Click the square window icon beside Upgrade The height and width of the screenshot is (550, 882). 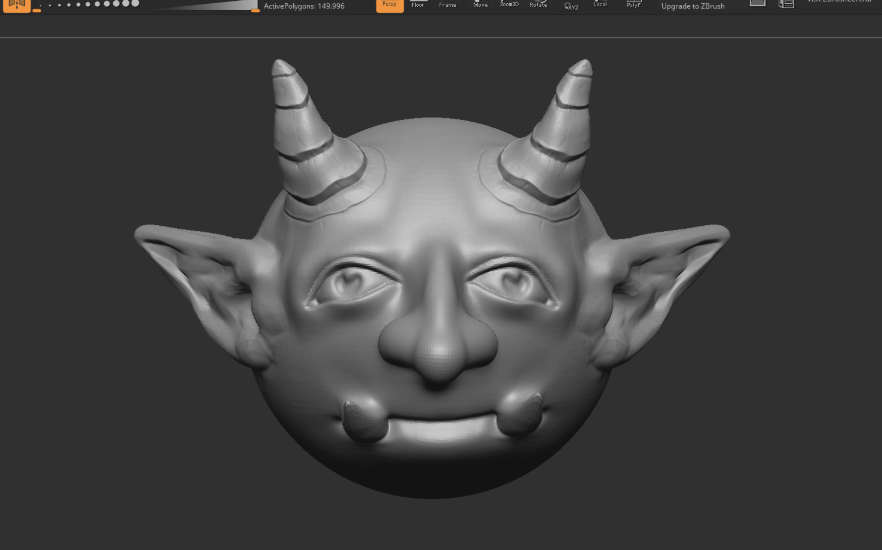coord(757,4)
